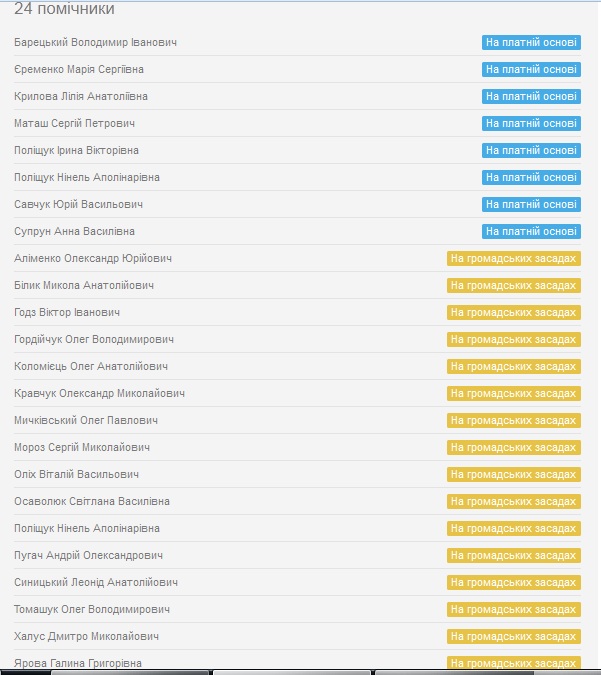Click 'На платній основі' badge next to Савчук Юрій
Image resolution: width=601 pixels, height=675 pixels.
tap(531, 204)
